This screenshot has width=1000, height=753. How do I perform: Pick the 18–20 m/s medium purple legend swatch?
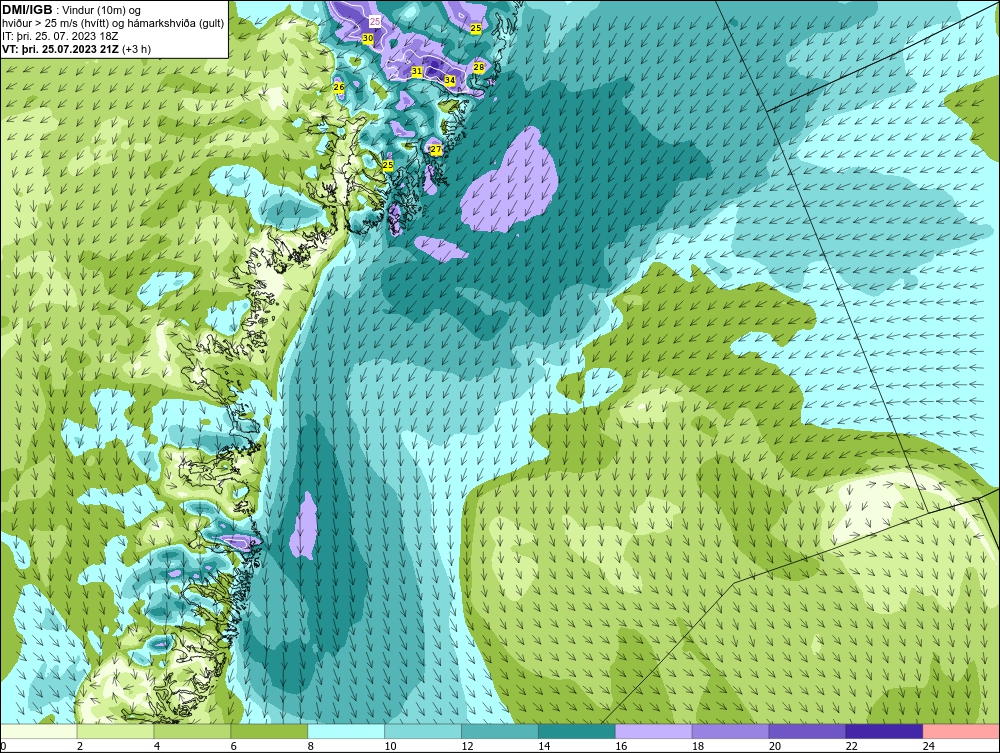730,731
